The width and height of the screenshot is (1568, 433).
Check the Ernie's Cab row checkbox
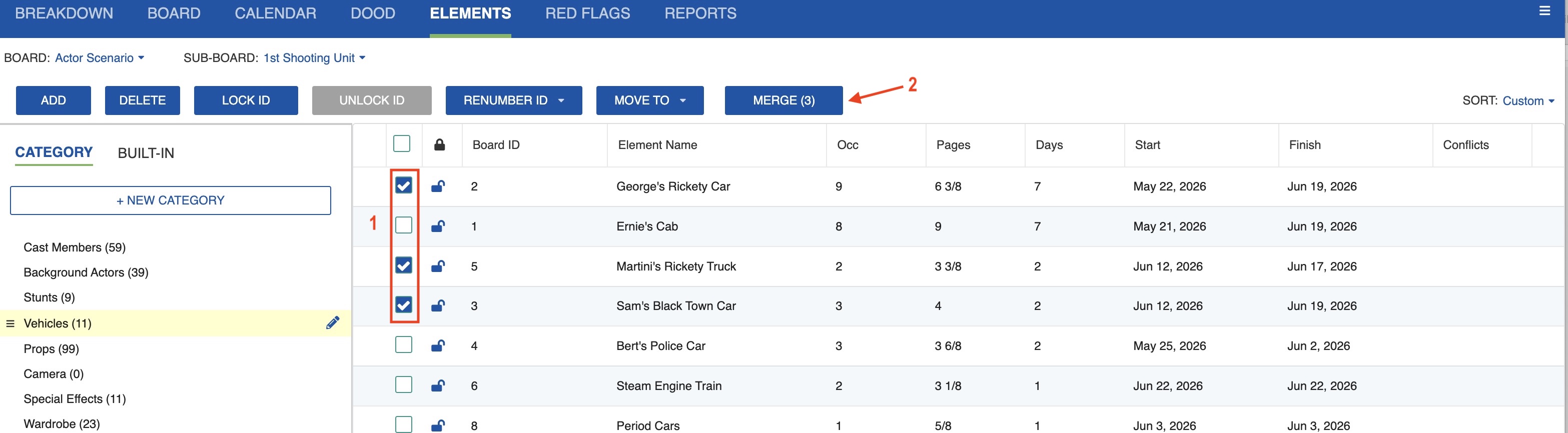[x=403, y=225]
